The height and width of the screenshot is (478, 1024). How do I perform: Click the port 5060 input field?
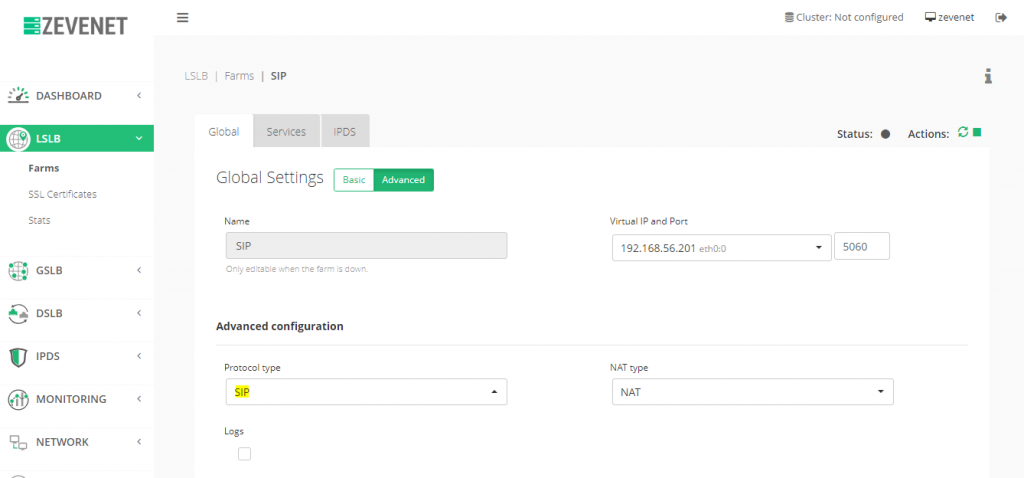[x=862, y=247]
